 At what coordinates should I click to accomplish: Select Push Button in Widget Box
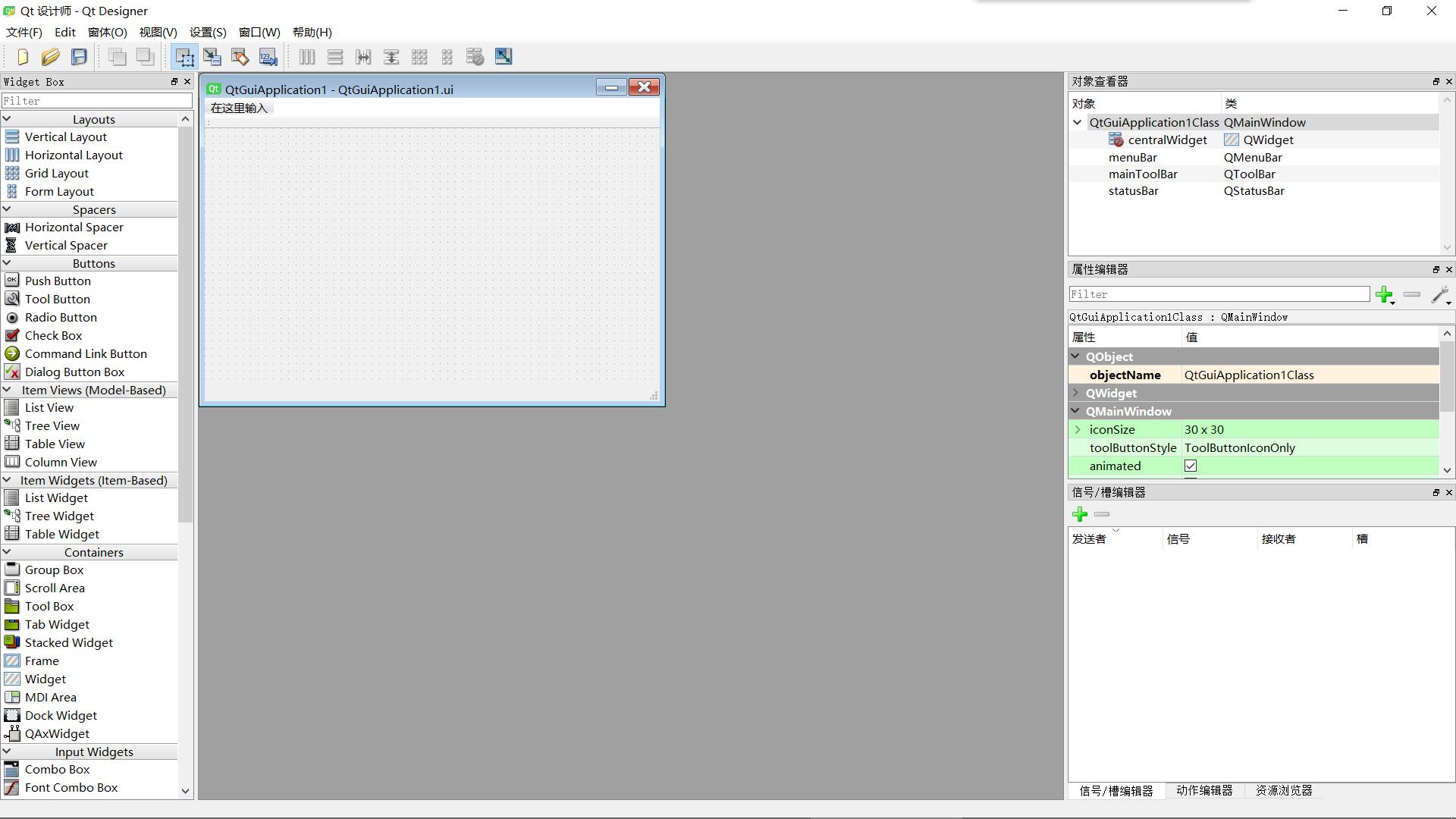pyautogui.click(x=58, y=281)
